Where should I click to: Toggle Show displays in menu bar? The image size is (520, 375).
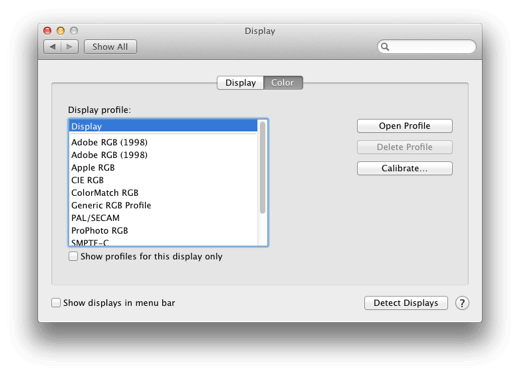[56, 303]
